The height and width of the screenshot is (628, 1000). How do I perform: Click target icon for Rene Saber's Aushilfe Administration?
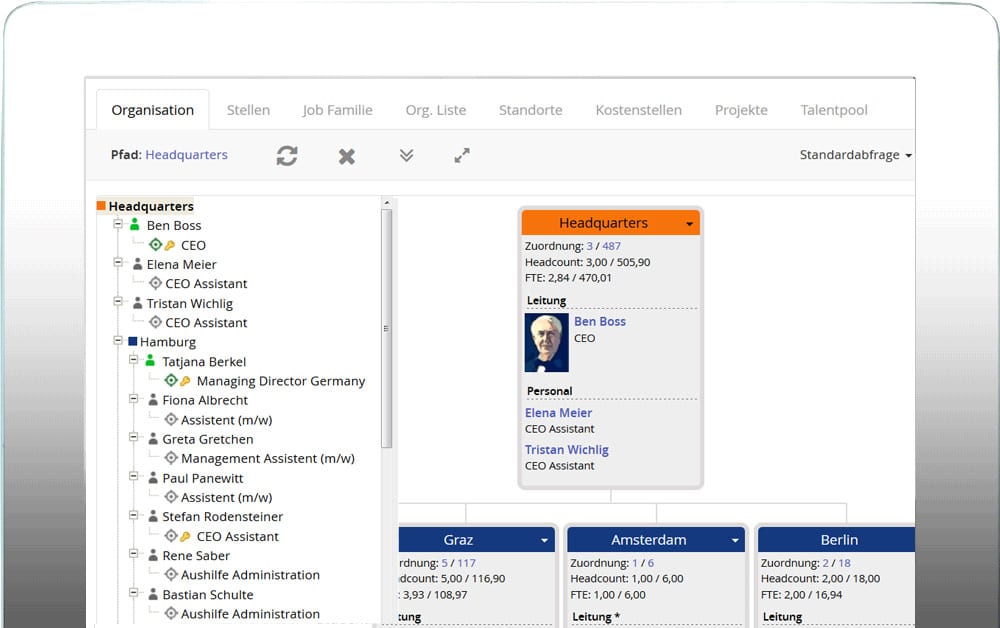coord(171,574)
